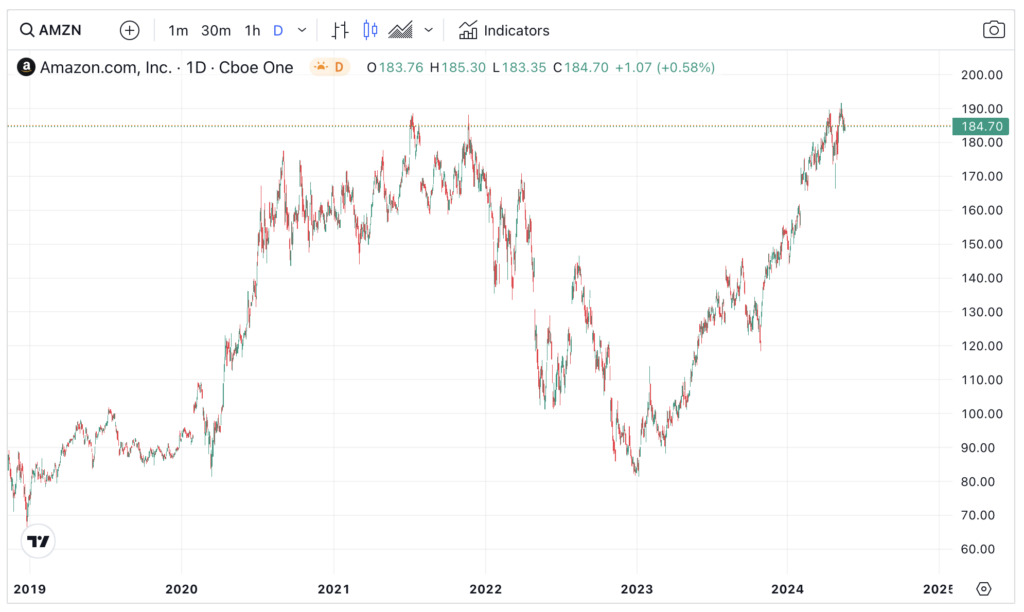Choose the Bars chart style icon
Image resolution: width=1024 pixels, height=612 pixels.
[x=340, y=30]
